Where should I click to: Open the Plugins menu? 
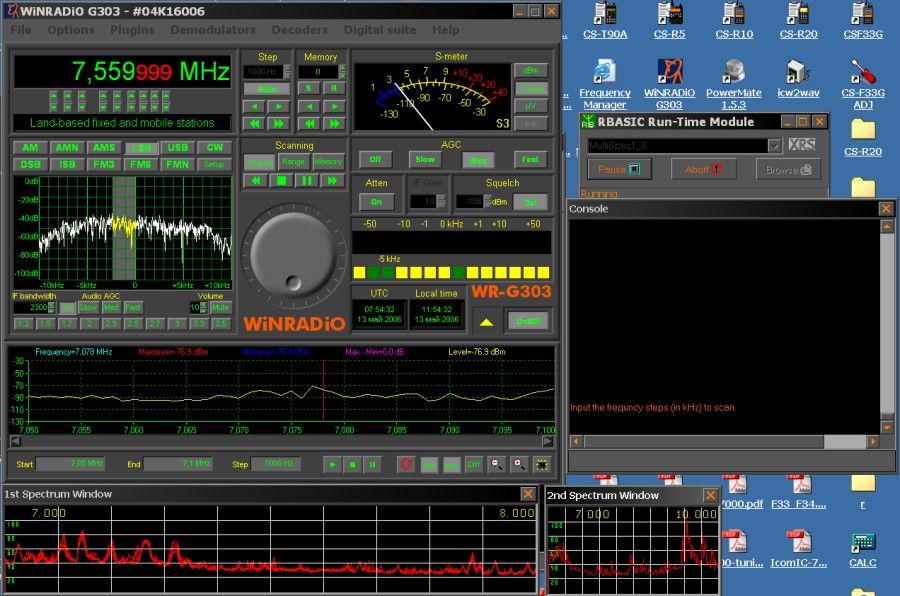tap(132, 29)
